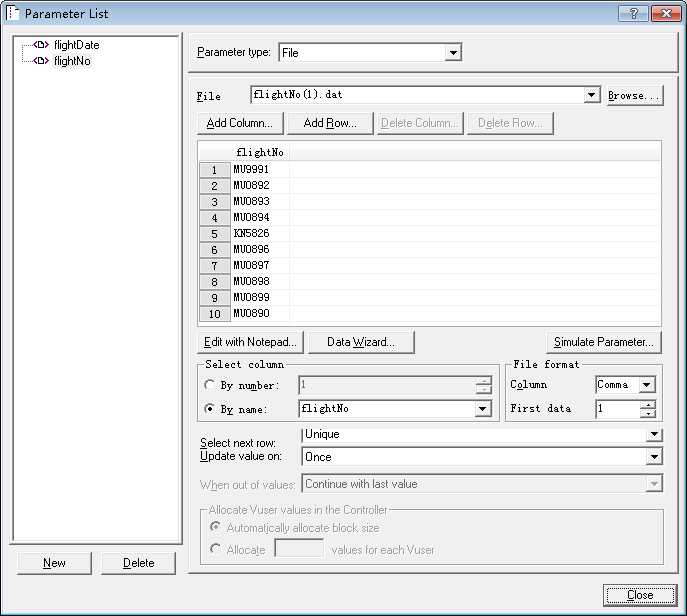Open Edit with Notepad
687x616 pixels.
pyautogui.click(x=250, y=342)
